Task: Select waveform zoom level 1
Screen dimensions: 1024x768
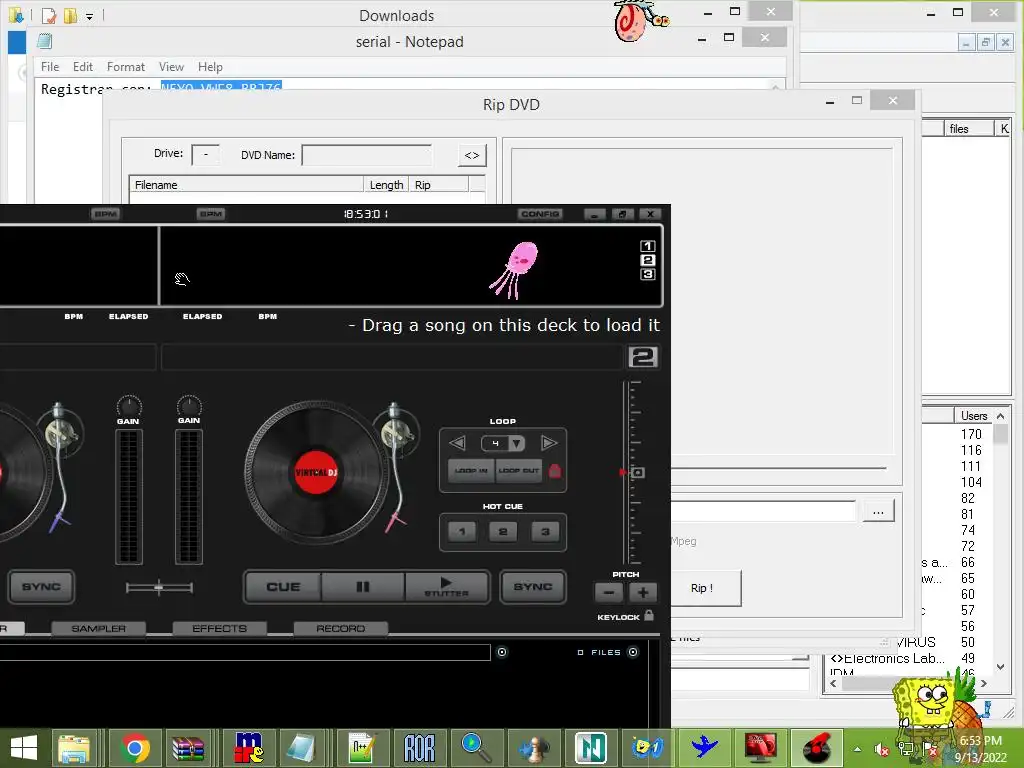Action: [647, 246]
